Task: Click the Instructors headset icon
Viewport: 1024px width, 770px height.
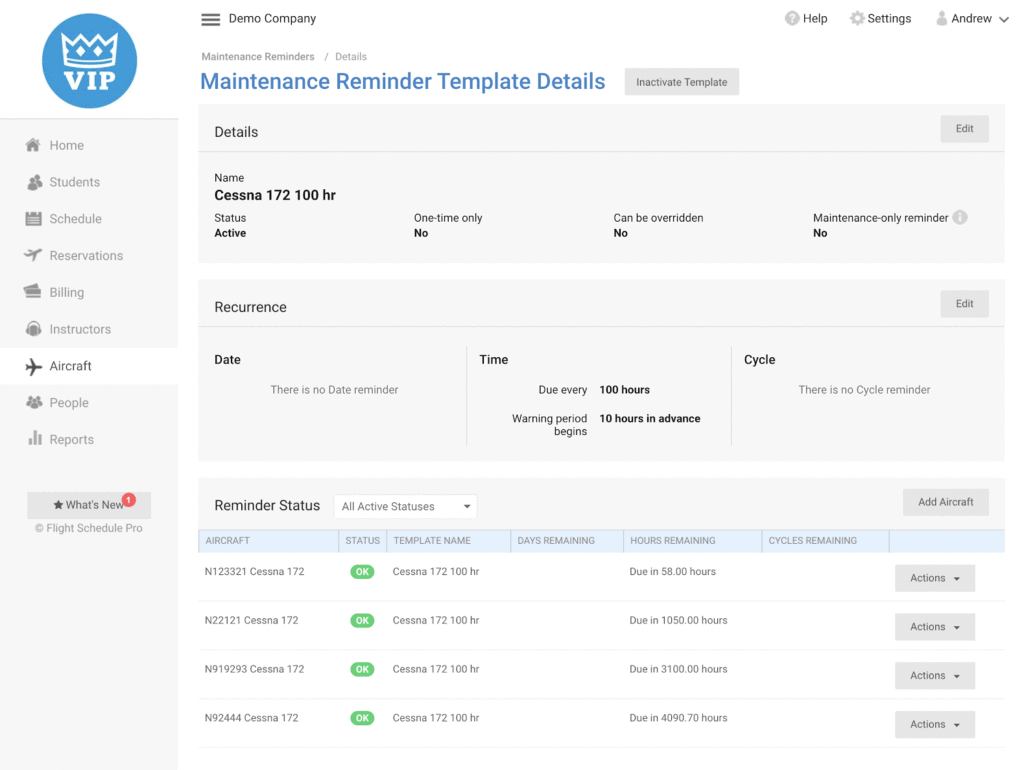Action: coord(33,329)
